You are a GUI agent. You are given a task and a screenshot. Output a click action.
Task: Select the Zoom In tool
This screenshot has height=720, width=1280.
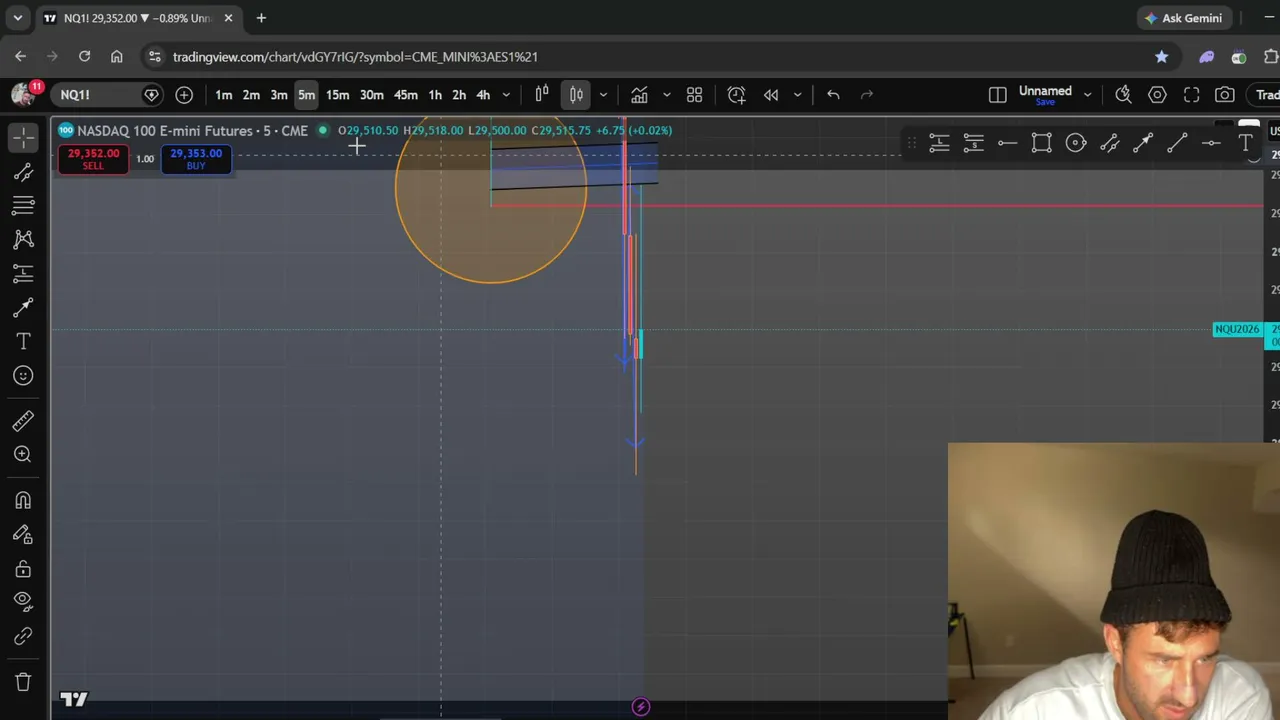tap(23, 454)
